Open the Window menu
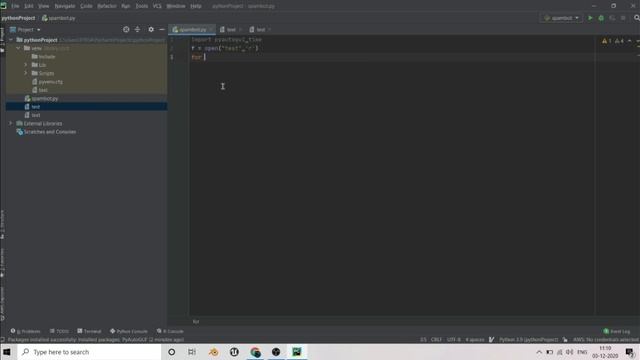This screenshot has height=360, width=640. 176,6
